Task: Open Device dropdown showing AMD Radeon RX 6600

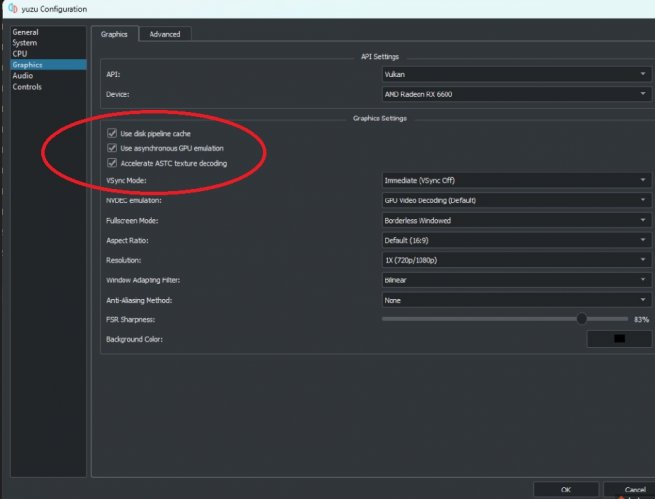Action: (516, 94)
